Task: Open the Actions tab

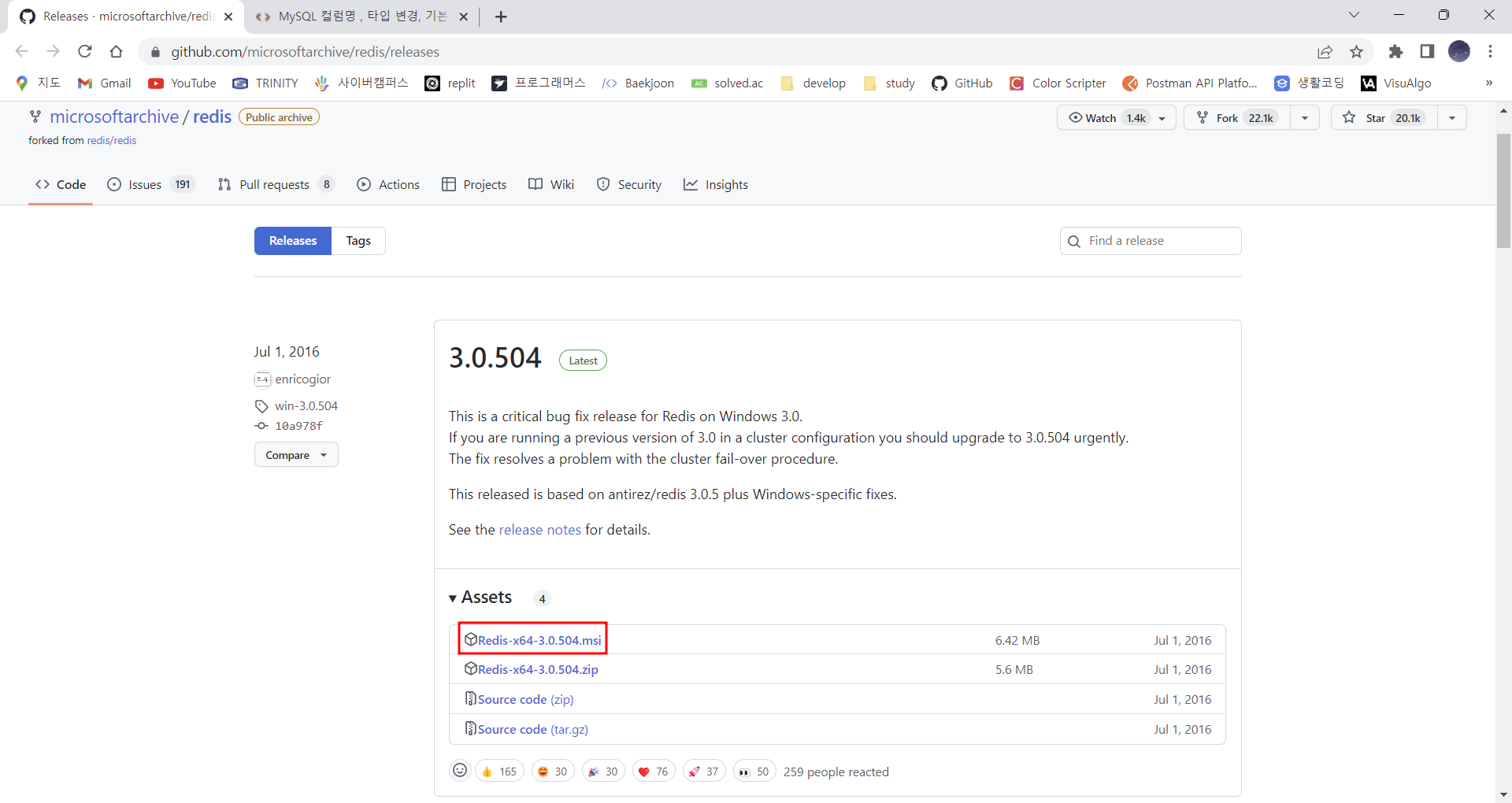Action: [x=388, y=184]
